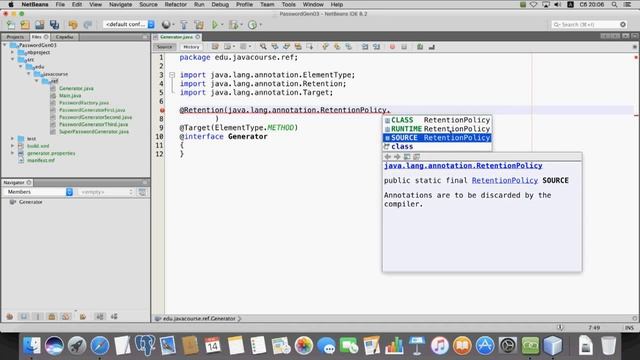Click the forward arrow in documentation popup
Image resolution: width=640 pixels, height=360 pixels.
click(x=397, y=157)
